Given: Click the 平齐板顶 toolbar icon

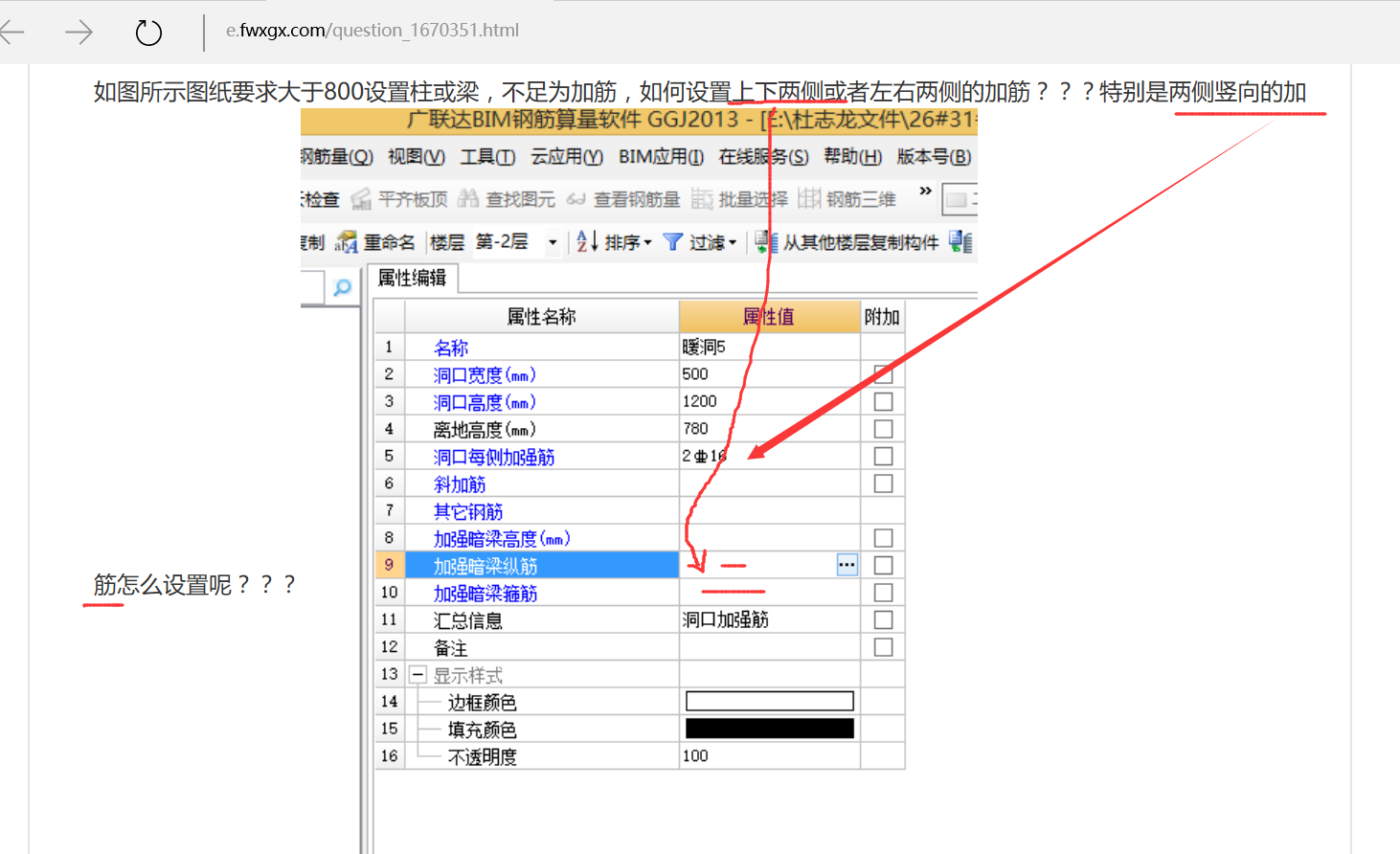Looking at the screenshot, I should click(x=361, y=199).
